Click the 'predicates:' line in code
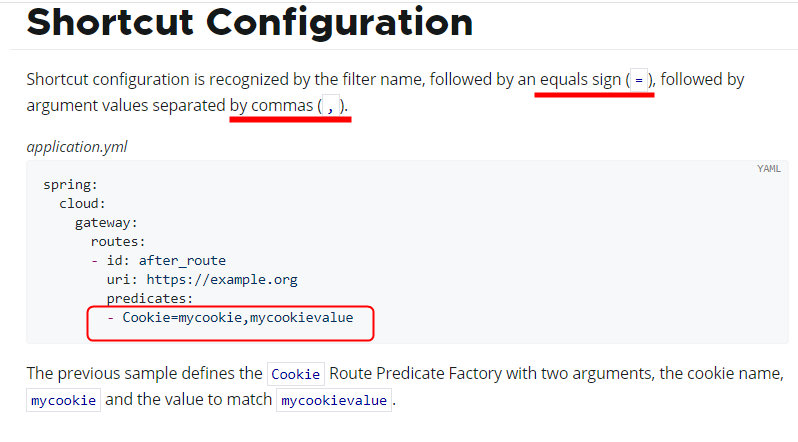This screenshot has width=798, height=442. (149, 298)
